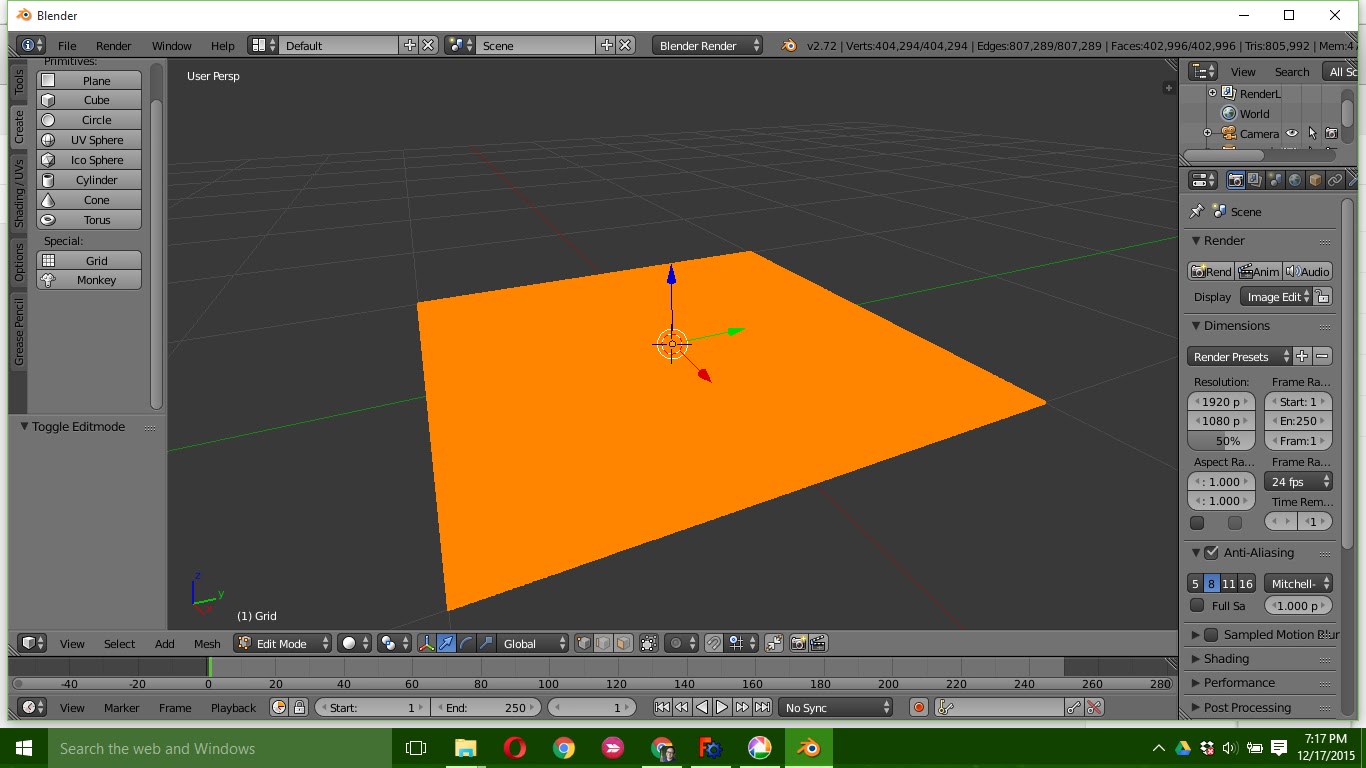Toggle Anti-Aliasing checkbox in Render panel
Viewport: 1366px width, 768px height.
tap(1212, 552)
